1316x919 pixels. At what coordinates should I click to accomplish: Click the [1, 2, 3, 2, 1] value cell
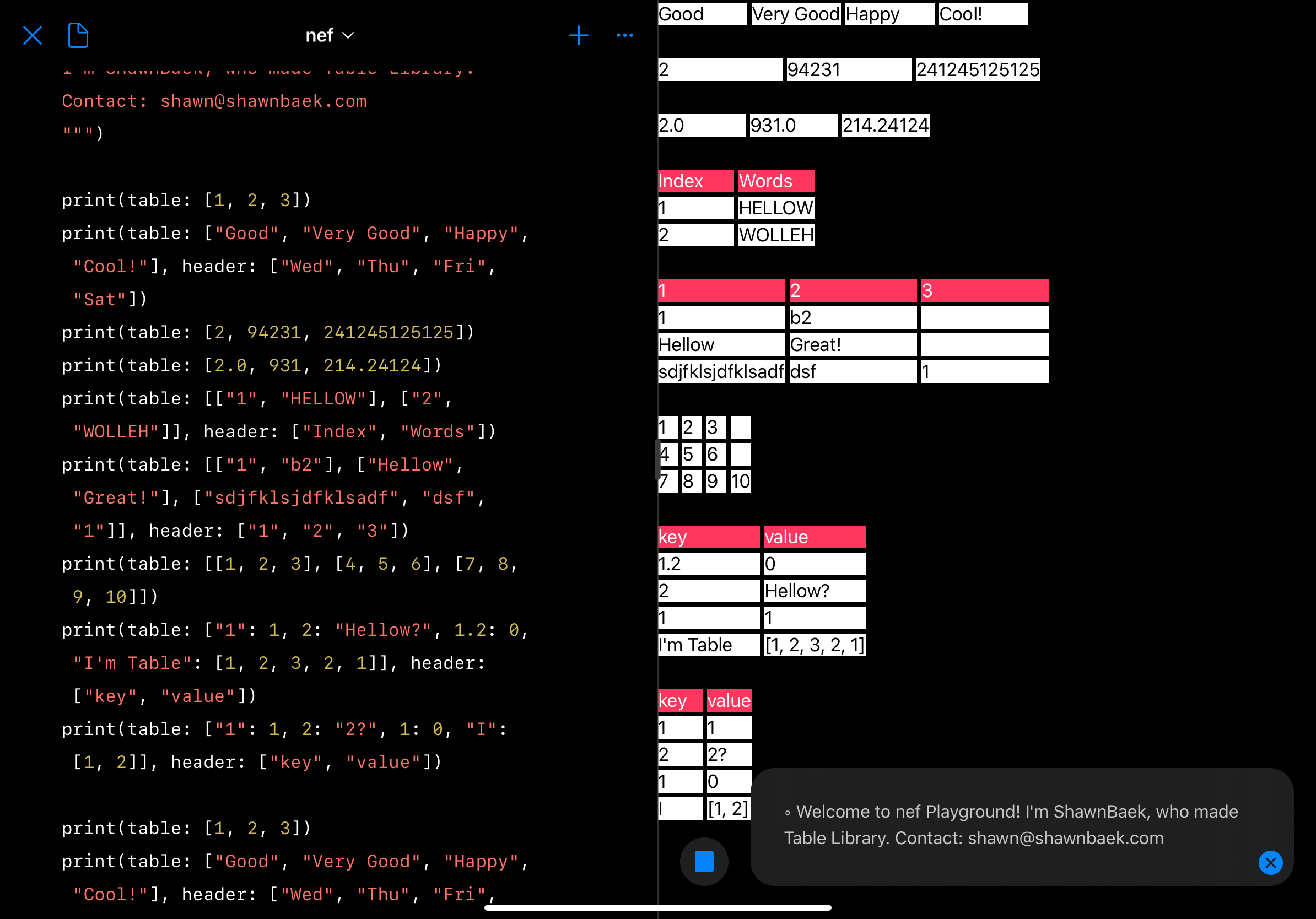click(814, 645)
